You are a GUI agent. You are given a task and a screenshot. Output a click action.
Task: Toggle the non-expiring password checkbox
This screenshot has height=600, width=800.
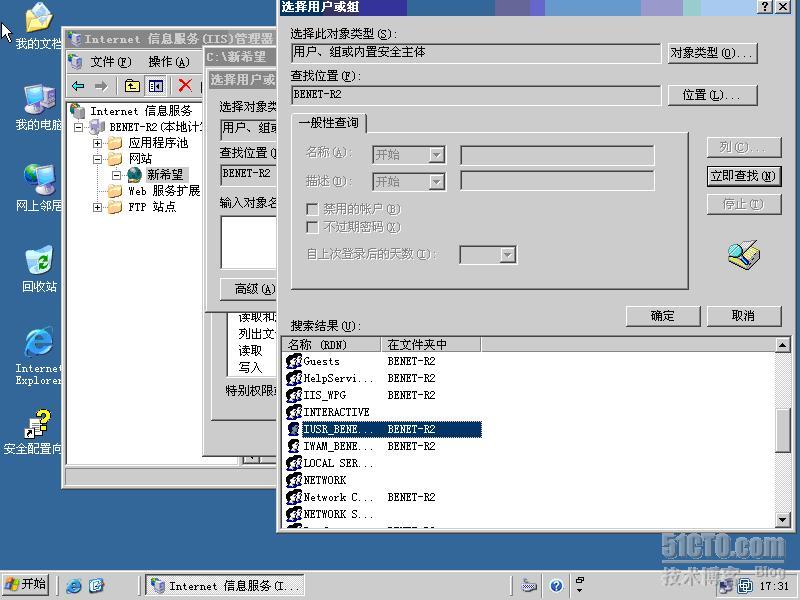coord(312,227)
